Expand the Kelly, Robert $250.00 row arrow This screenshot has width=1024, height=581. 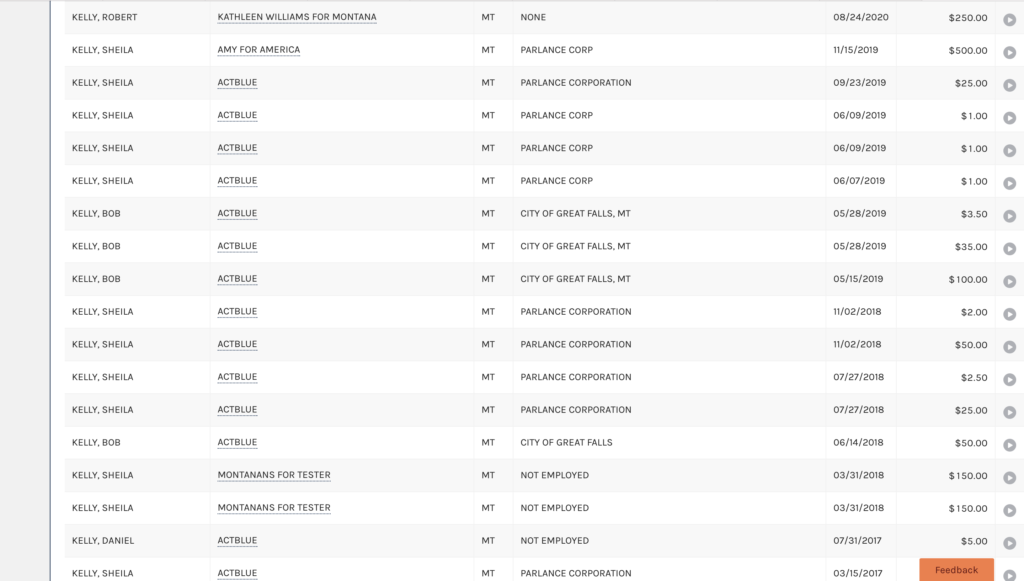[1009, 20]
